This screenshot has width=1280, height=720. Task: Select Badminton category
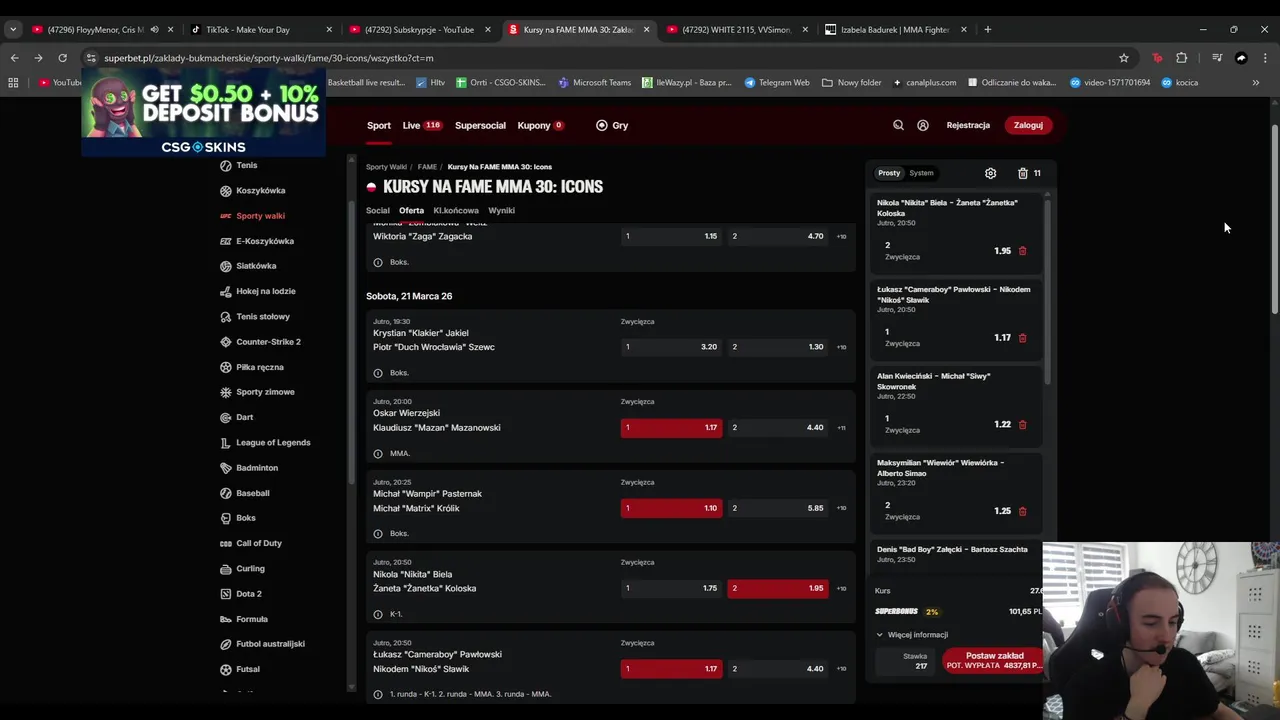pos(257,468)
